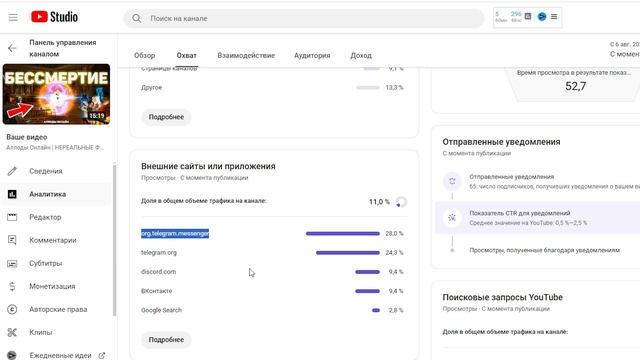Viewport: 640px width, 360px height.
Task: Click the 28,0 % bar for org.telegram.messenger
Action: tap(343, 233)
